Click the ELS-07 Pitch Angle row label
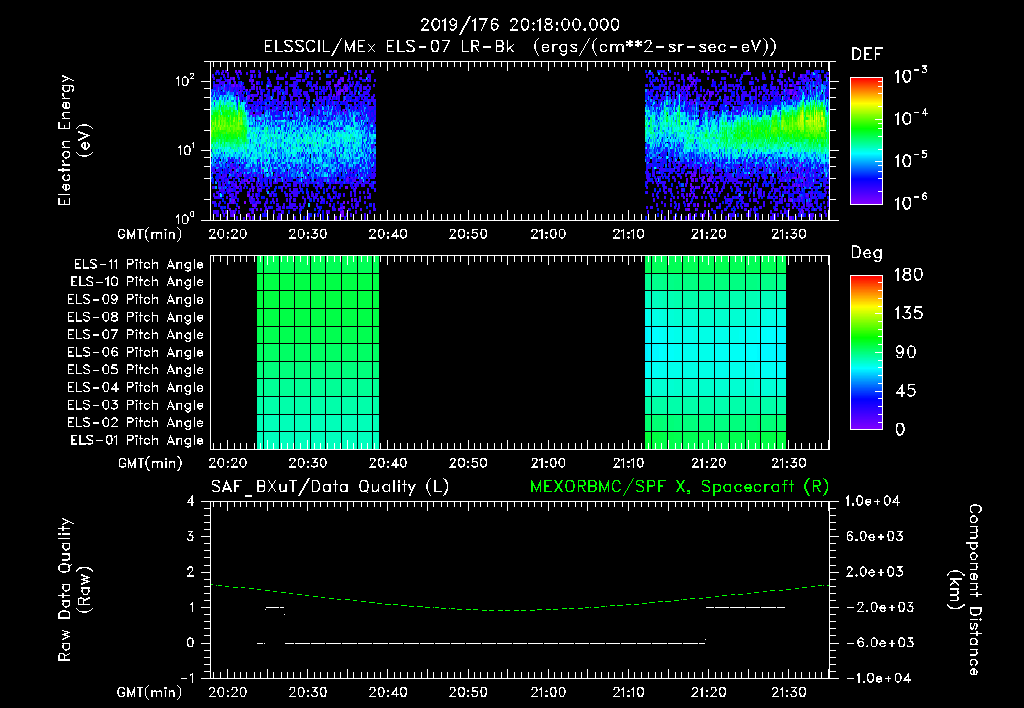The width and height of the screenshot is (1024, 708). 135,334
